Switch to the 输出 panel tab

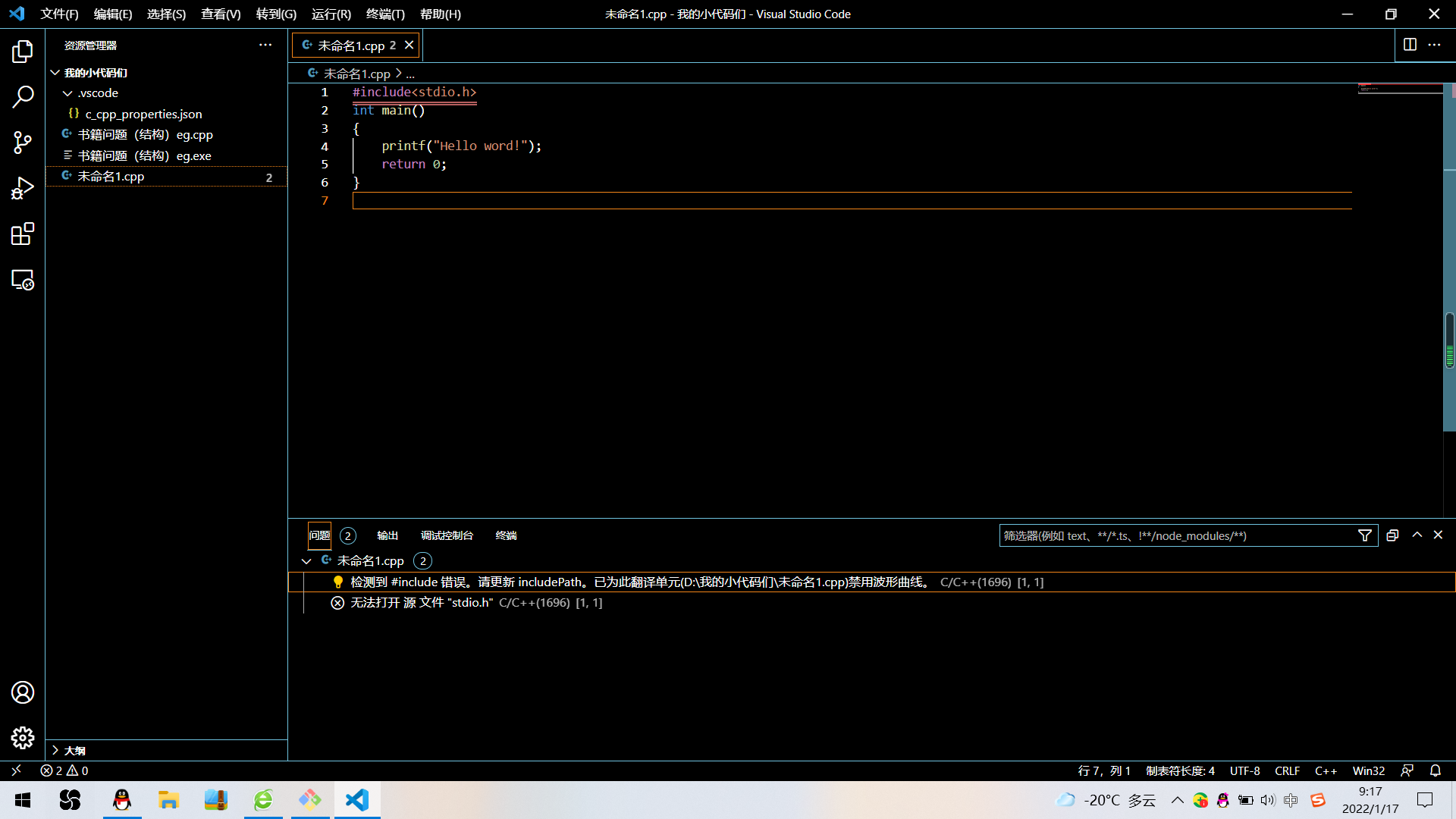coord(388,535)
